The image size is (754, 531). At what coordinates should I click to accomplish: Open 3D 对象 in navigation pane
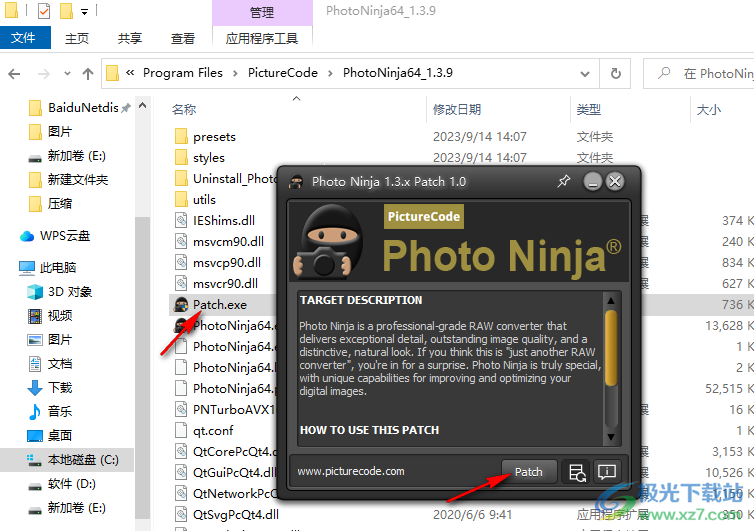69,292
